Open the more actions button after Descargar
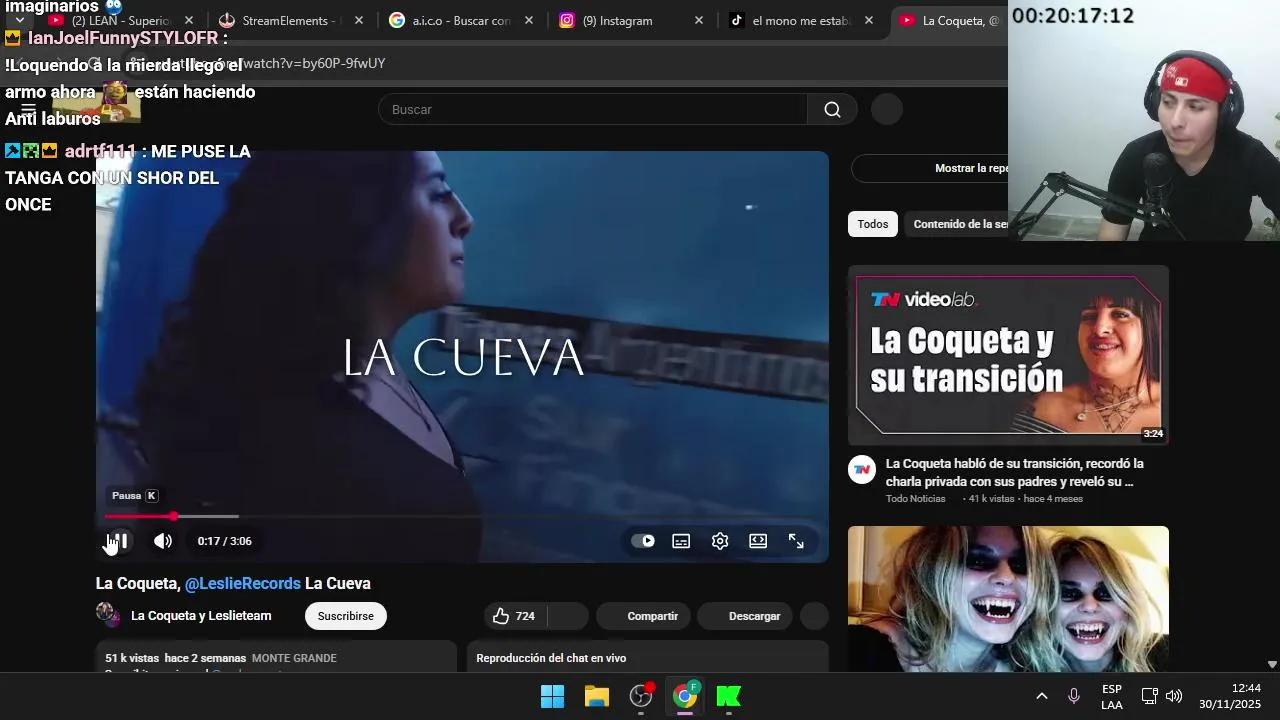Image resolution: width=1280 pixels, height=720 pixels. 815,616
